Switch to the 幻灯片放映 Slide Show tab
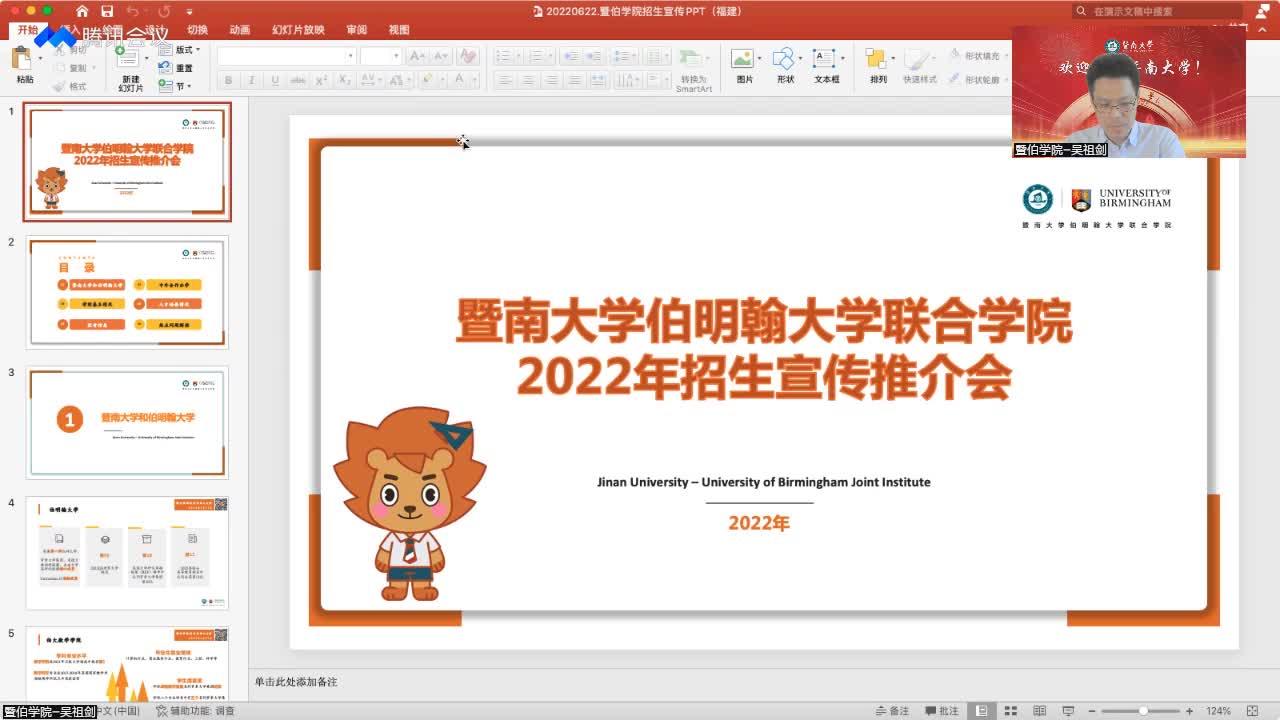The image size is (1280, 720). click(298, 30)
